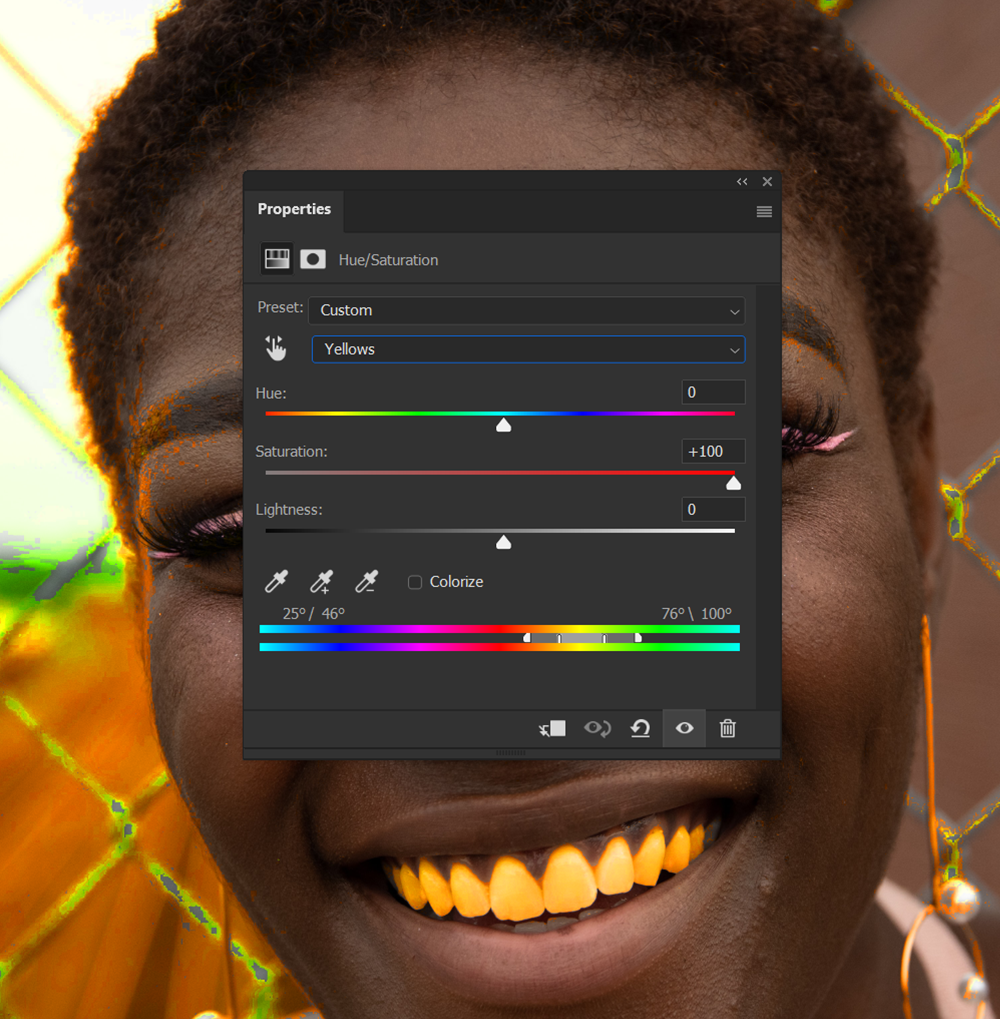This screenshot has height=1019, width=1000.
Task: Click the Hue value field
Action: click(x=713, y=392)
